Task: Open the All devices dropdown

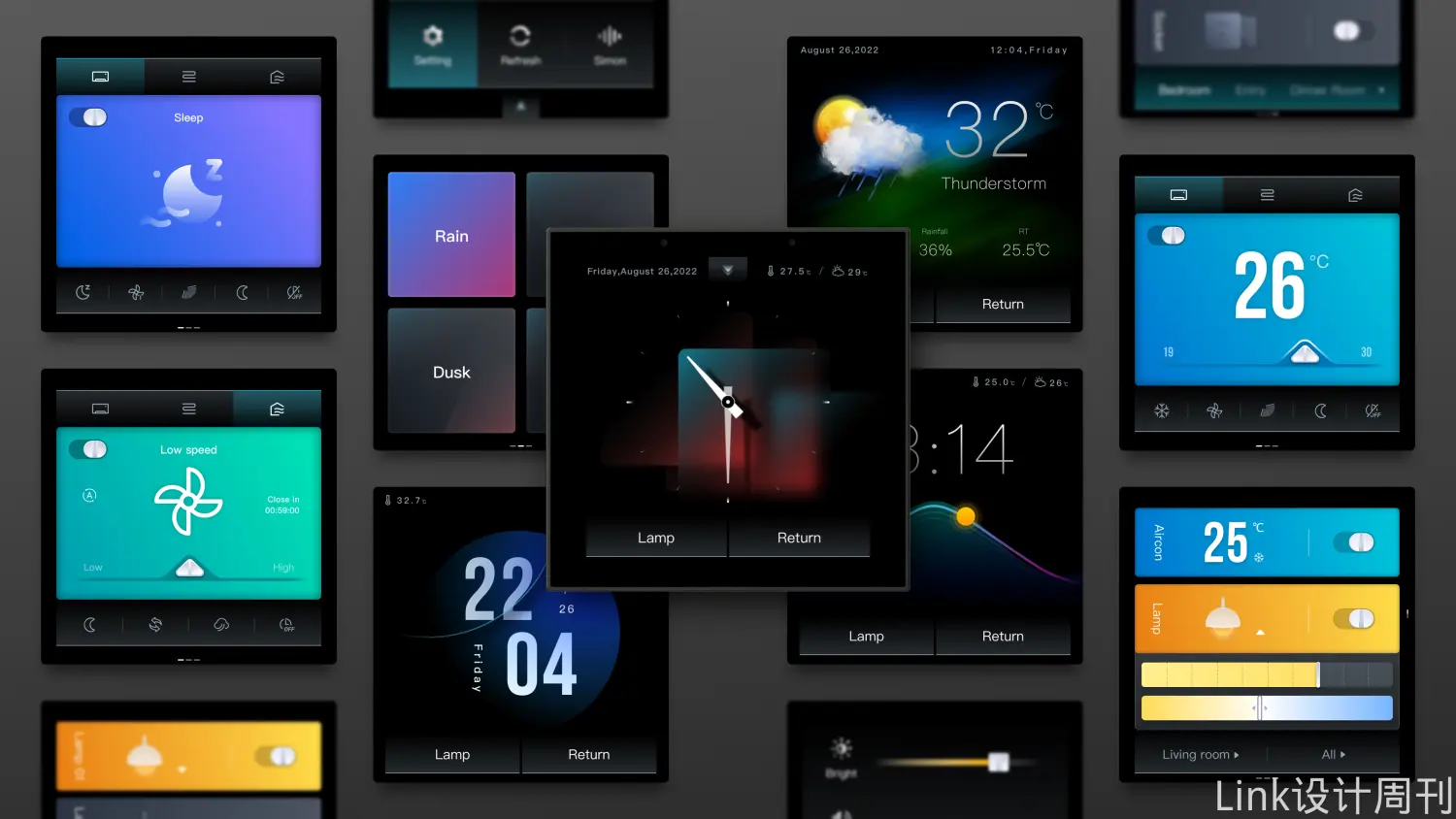Action: point(1333,754)
